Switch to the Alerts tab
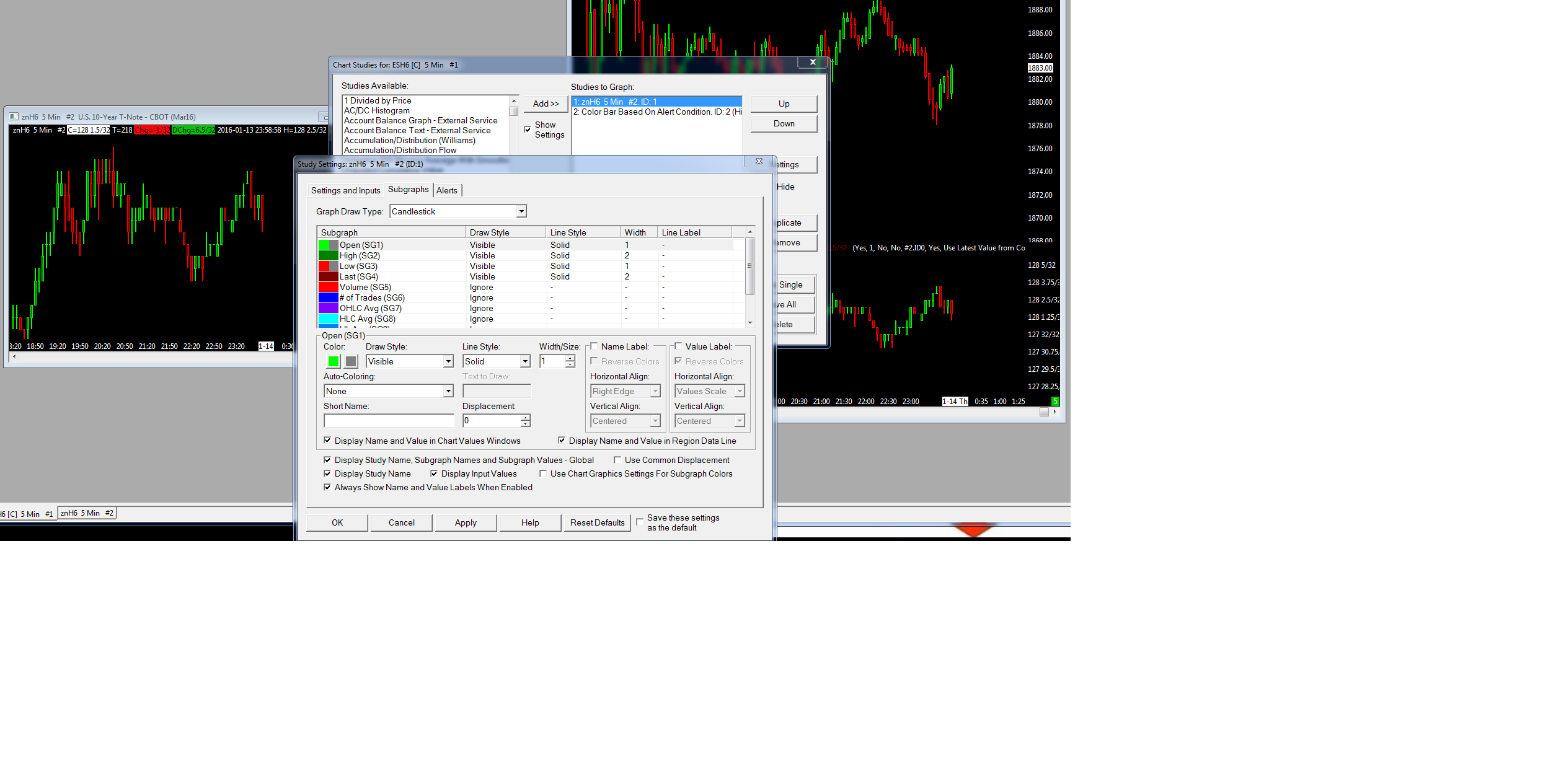The width and height of the screenshot is (1556, 784). click(x=446, y=190)
